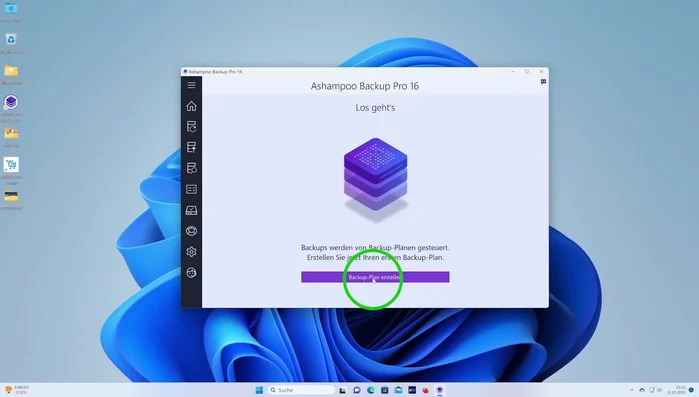The height and width of the screenshot is (397, 699).
Task: Launch Firefox from the taskbar
Action: click(x=426, y=390)
